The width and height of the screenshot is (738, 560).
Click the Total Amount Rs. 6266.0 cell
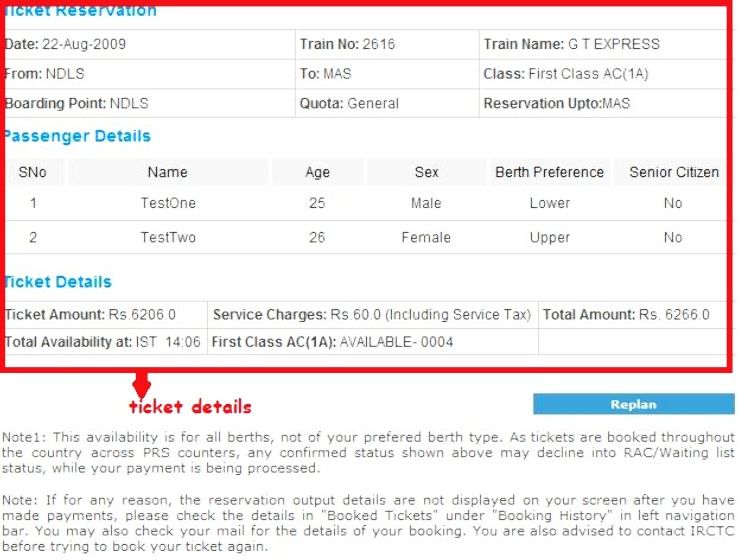tap(626, 314)
